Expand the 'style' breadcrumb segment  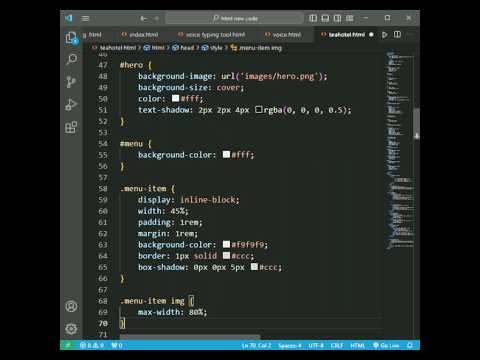[212, 48]
